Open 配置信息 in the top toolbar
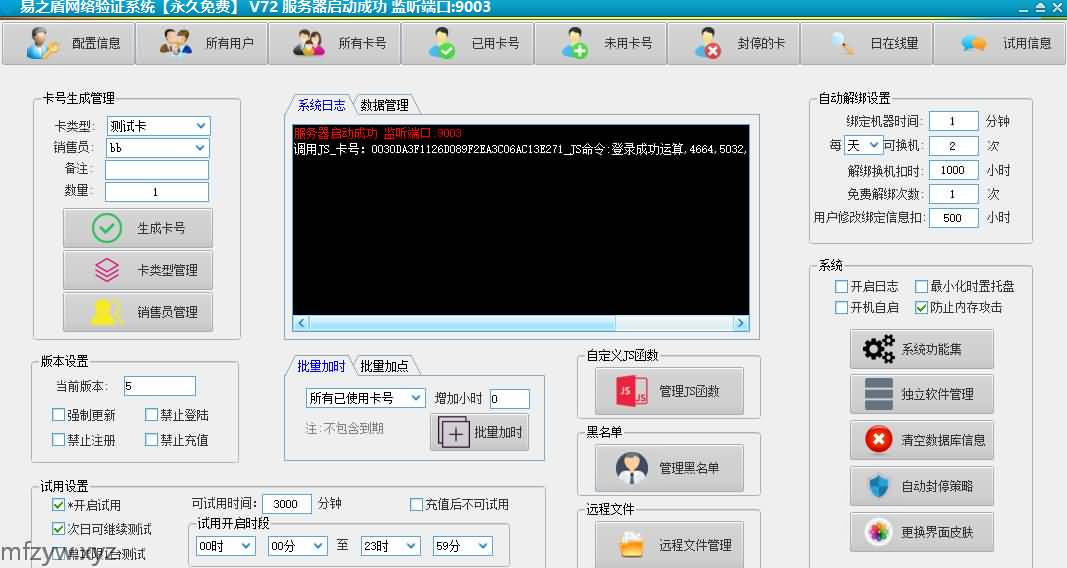The width and height of the screenshot is (1067, 568). click(69, 44)
